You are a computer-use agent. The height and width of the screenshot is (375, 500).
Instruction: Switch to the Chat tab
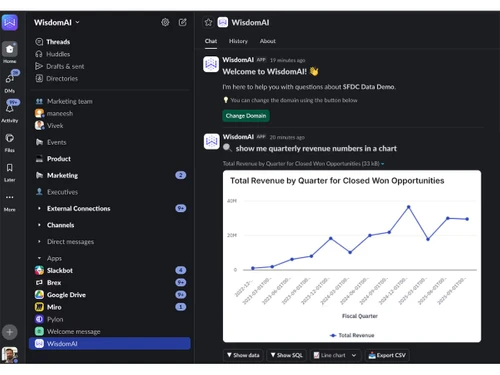coord(211,41)
